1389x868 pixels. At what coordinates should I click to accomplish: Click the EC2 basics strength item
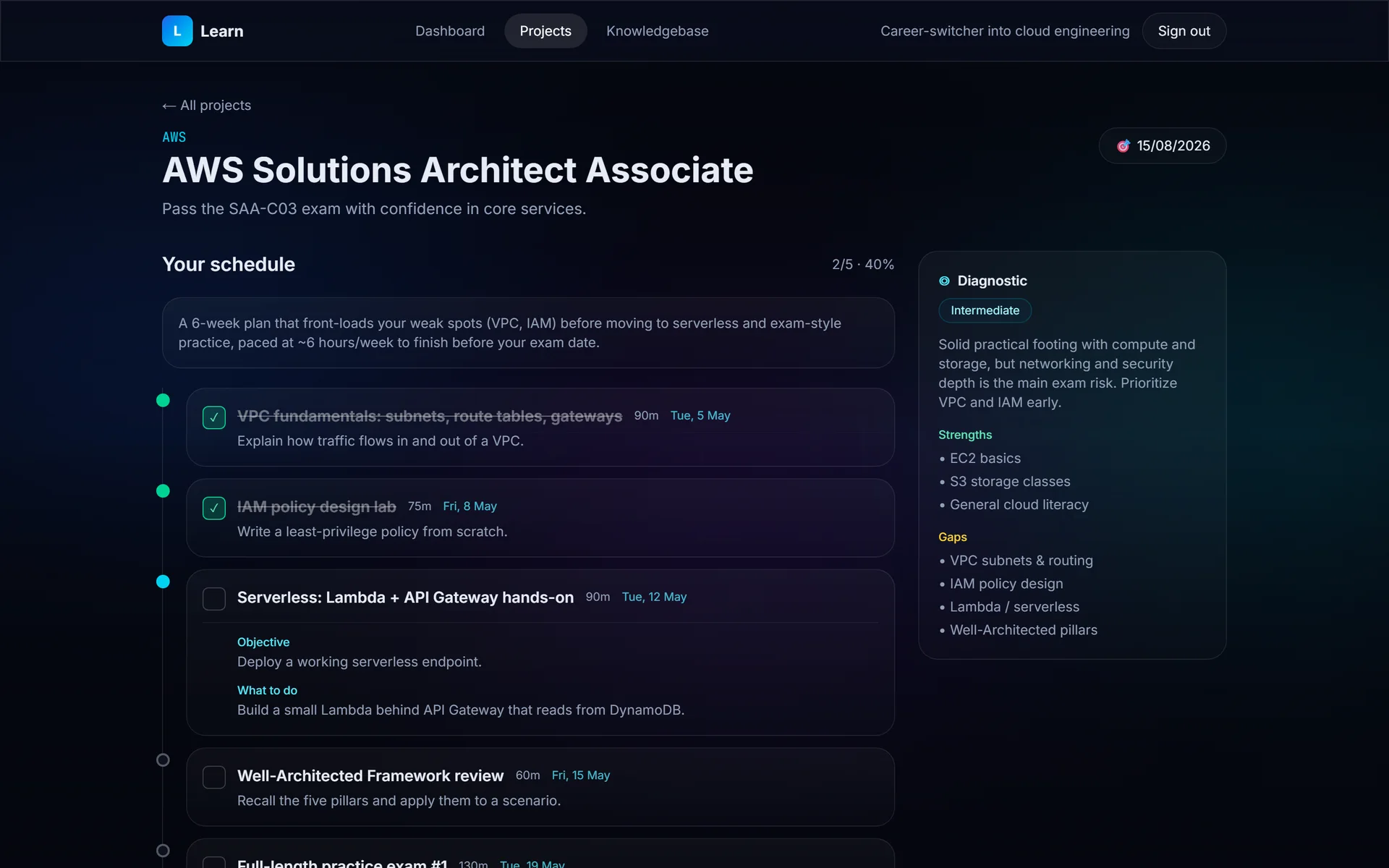click(985, 459)
